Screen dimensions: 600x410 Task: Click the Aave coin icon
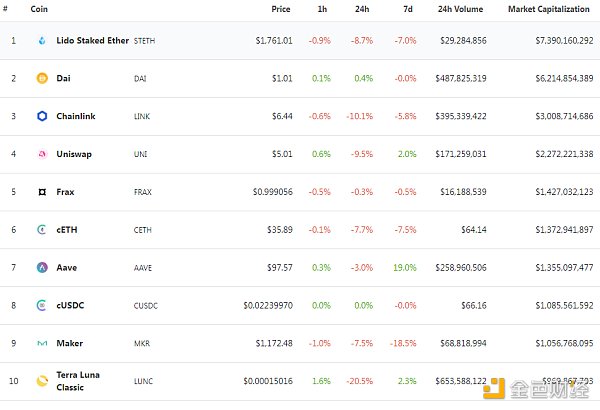point(42,267)
